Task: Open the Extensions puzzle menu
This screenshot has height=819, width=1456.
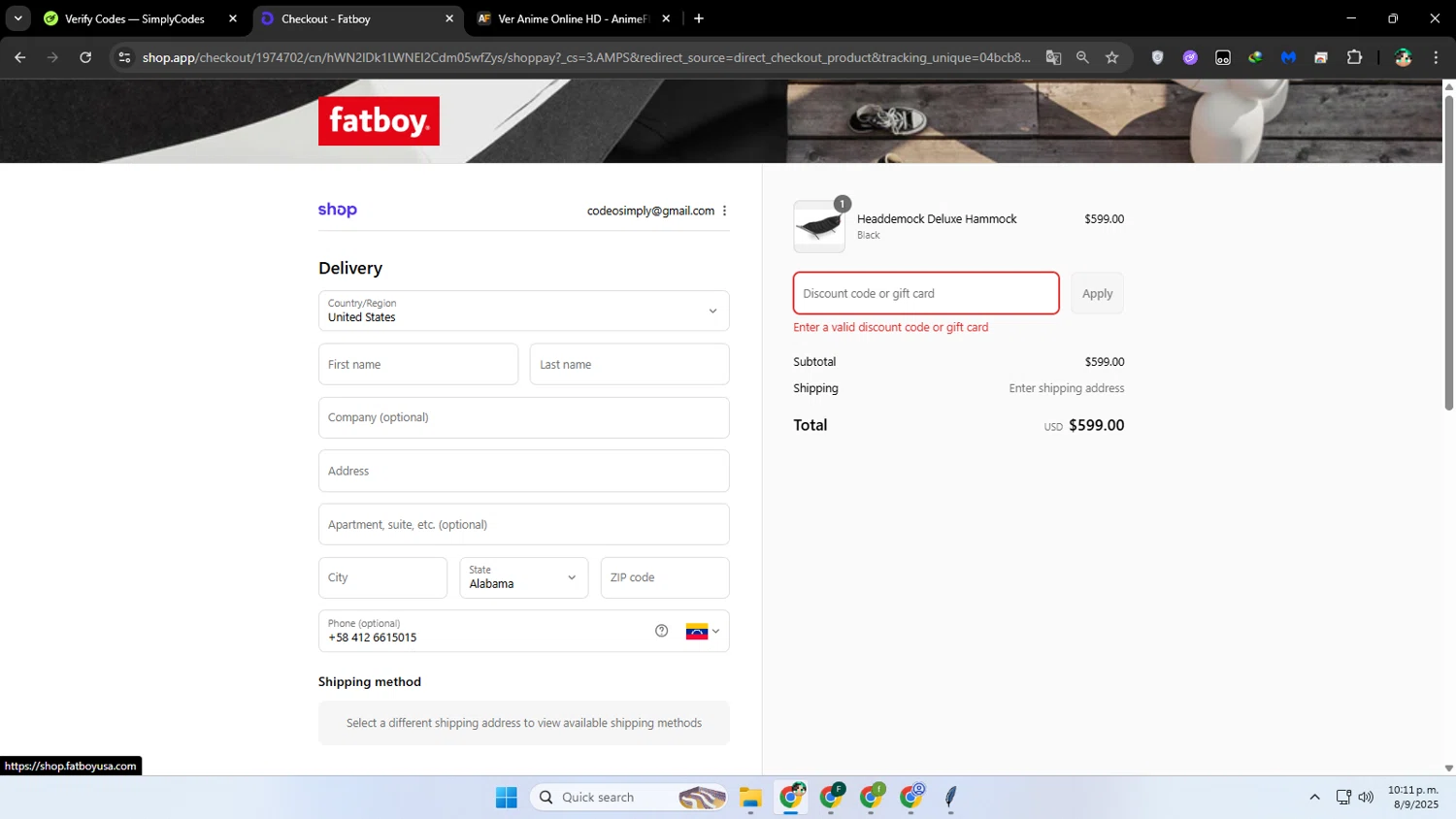Action: click(x=1354, y=57)
